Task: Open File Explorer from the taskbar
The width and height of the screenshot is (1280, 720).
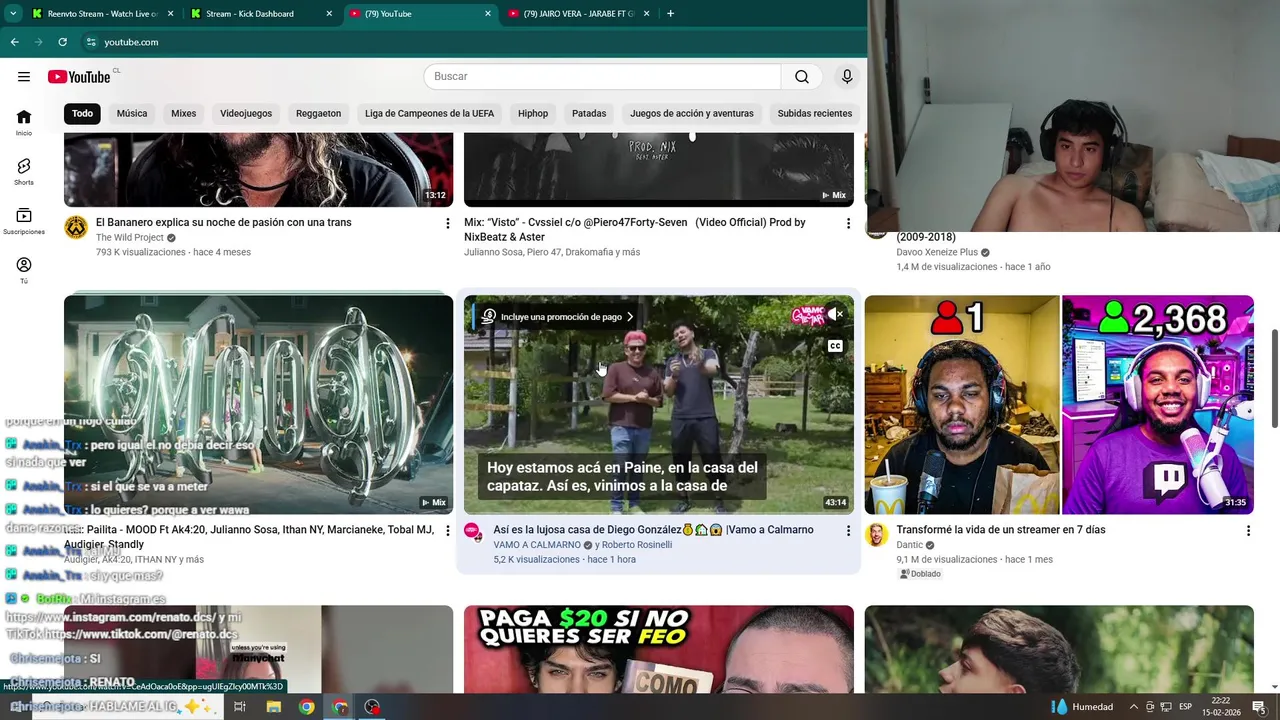Action: coord(273,707)
